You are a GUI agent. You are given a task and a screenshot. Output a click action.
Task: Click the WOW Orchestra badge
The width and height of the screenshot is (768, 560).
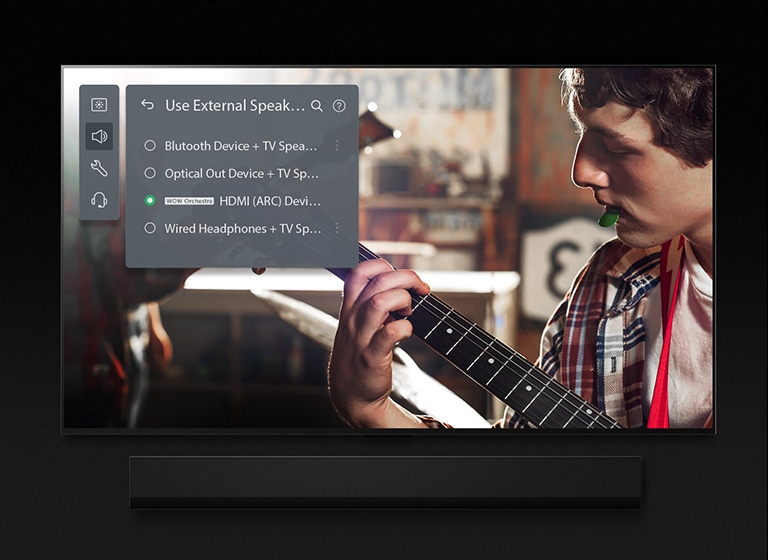189,201
